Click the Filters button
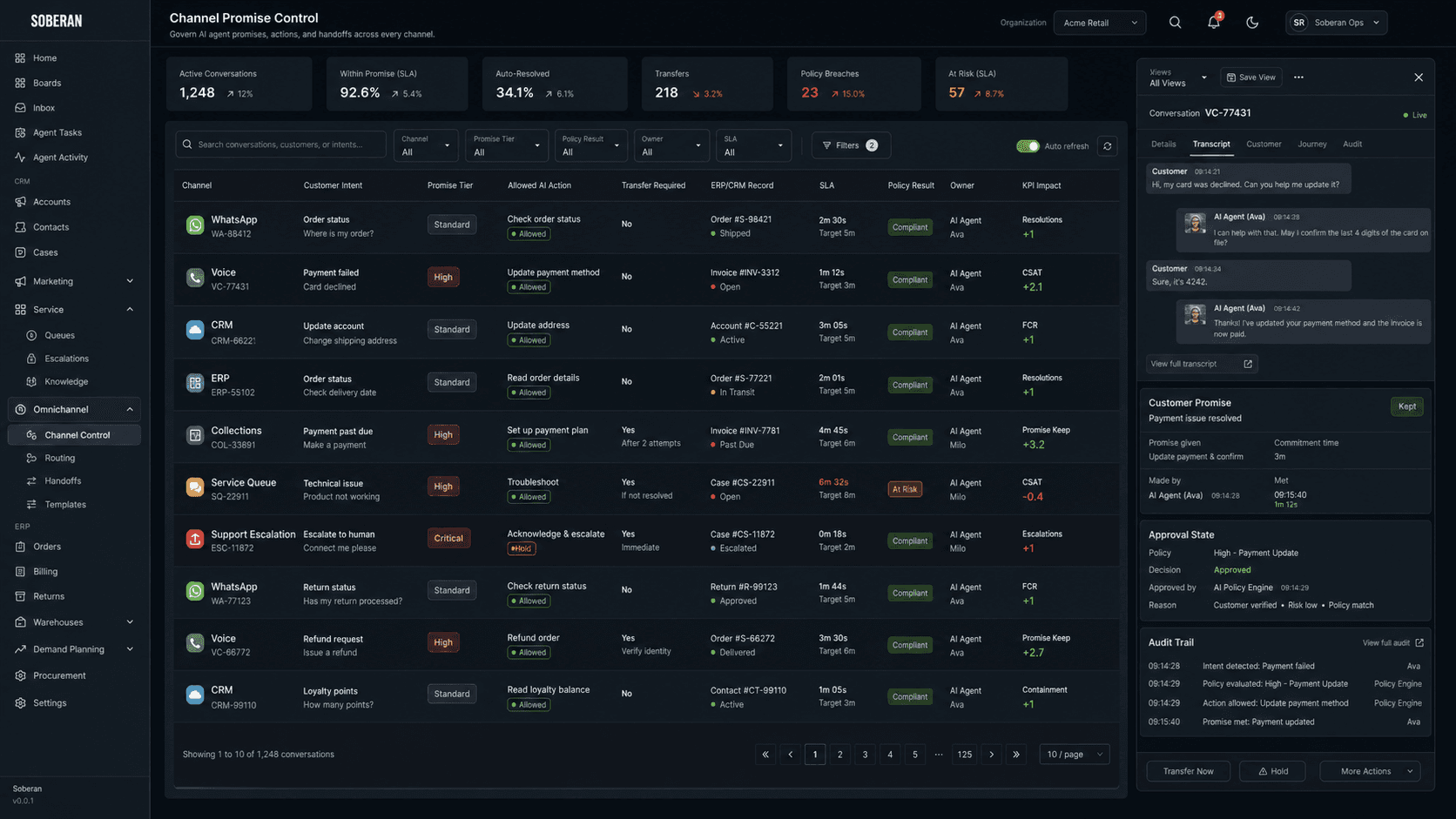1456x819 pixels. click(851, 146)
